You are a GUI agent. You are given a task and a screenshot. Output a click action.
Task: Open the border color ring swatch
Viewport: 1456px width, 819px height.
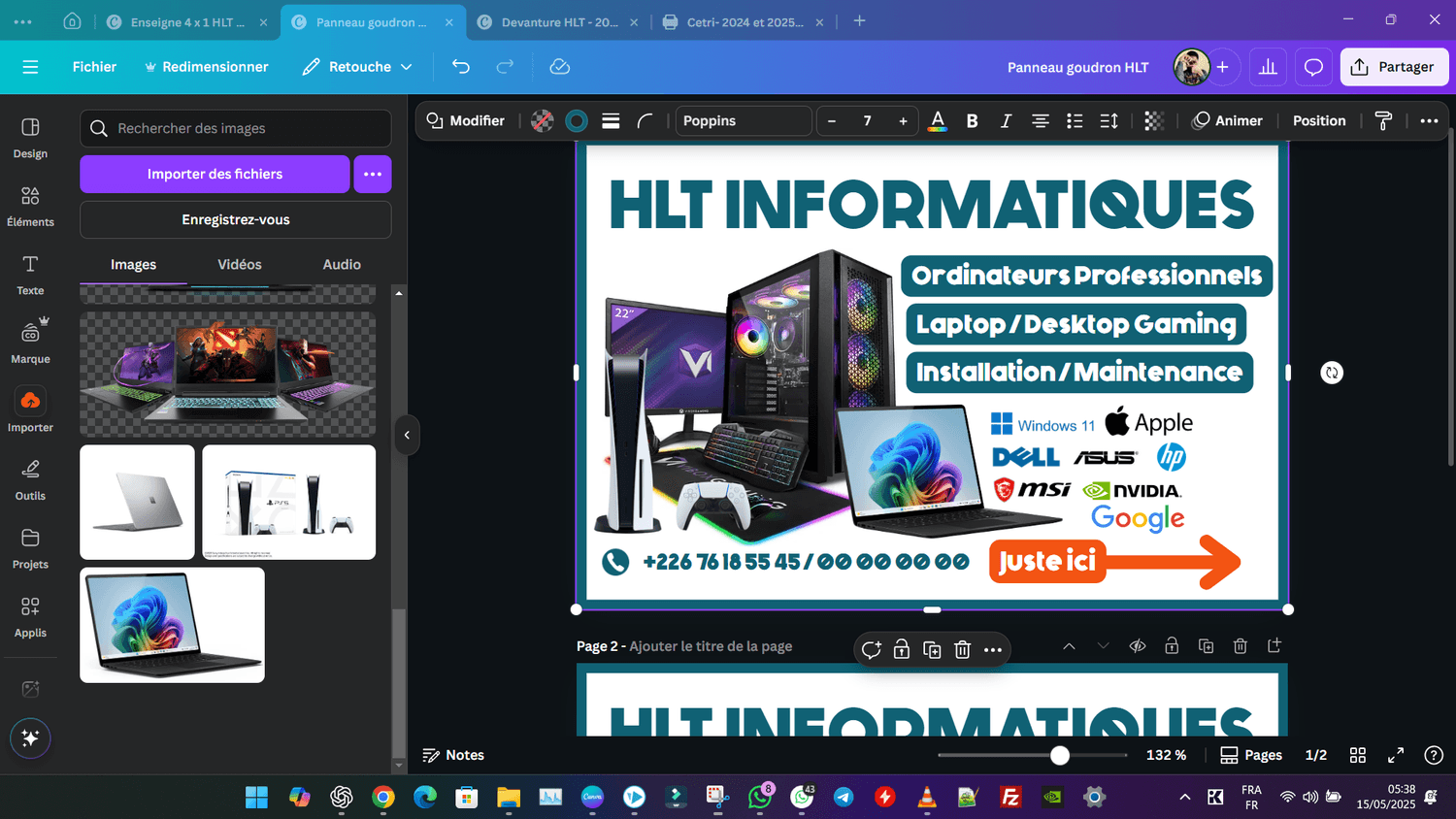[x=577, y=120]
